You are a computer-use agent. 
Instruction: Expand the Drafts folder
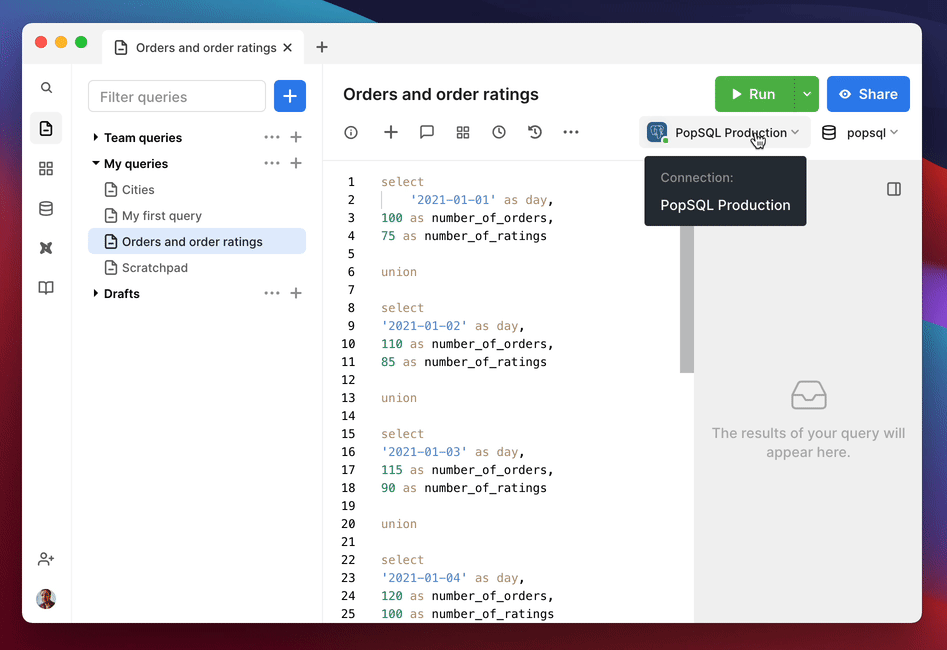tap(95, 293)
